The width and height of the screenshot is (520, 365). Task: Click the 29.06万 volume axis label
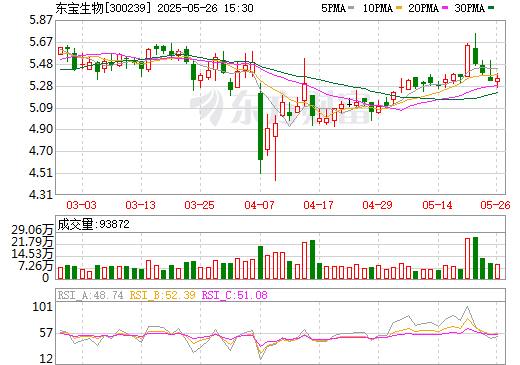pos(32,230)
